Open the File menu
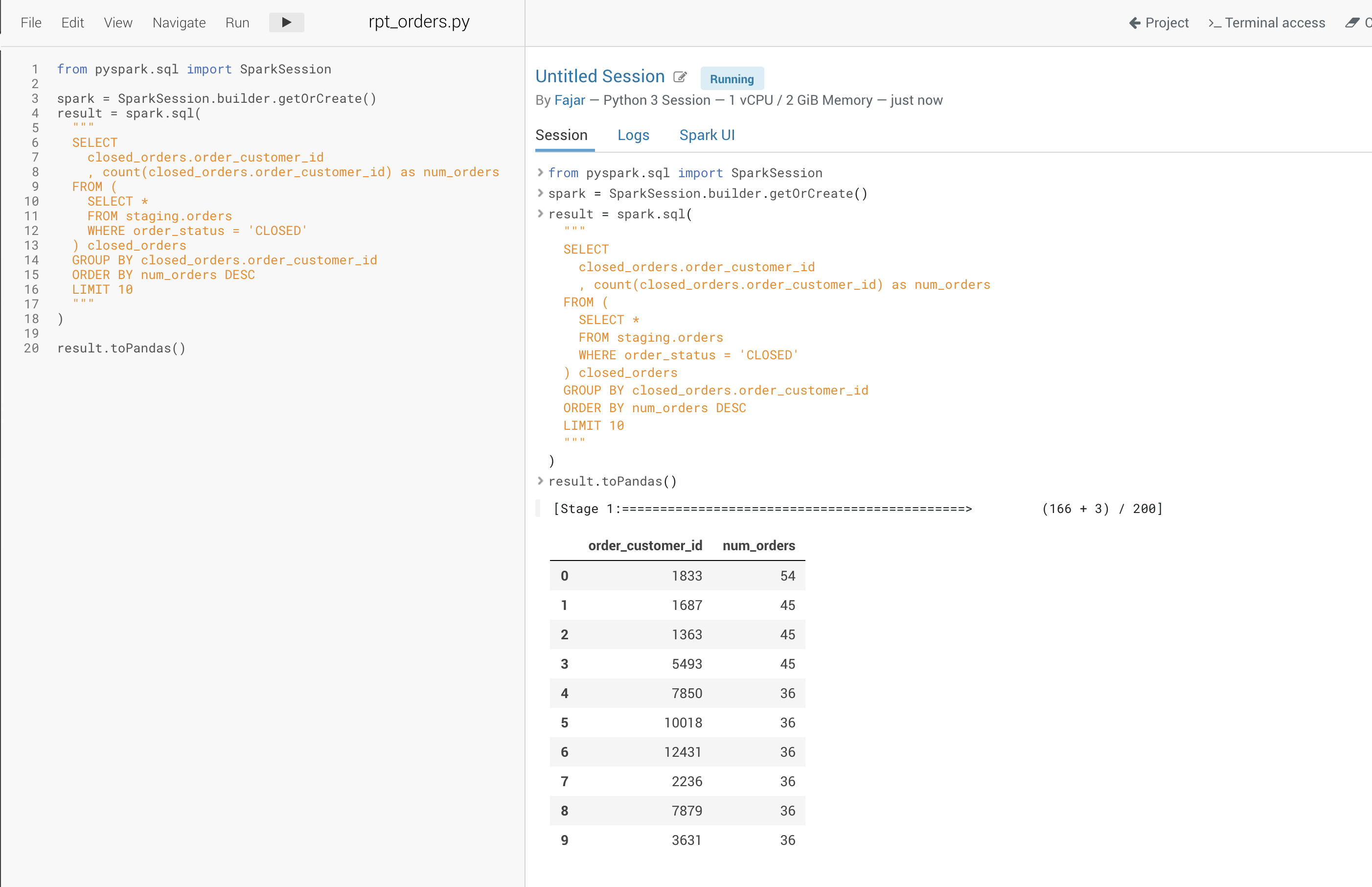The width and height of the screenshot is (1372, 887). (30, 23)
